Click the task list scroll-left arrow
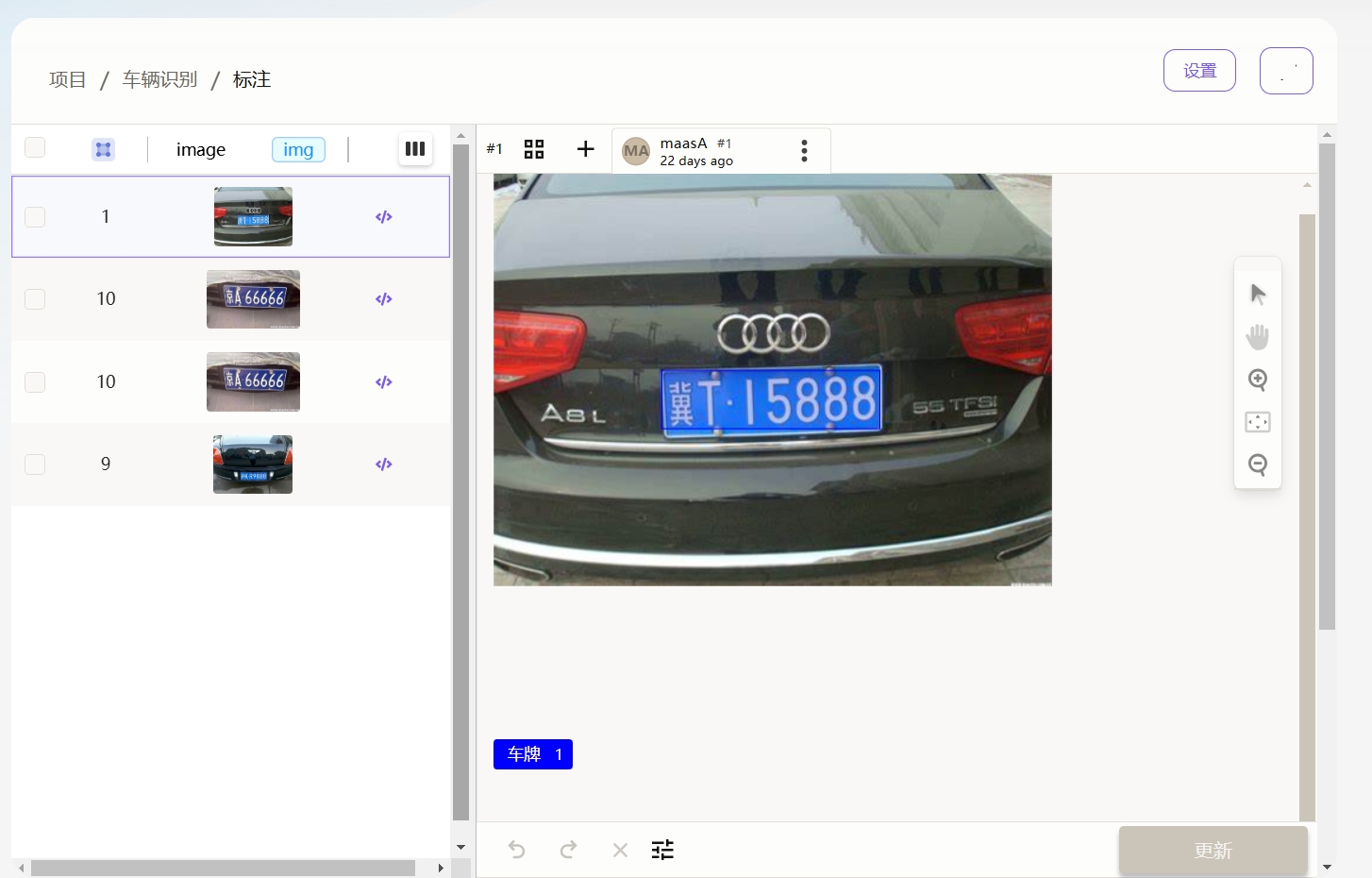Screen dimensions: 1372x878 [21, 868]
